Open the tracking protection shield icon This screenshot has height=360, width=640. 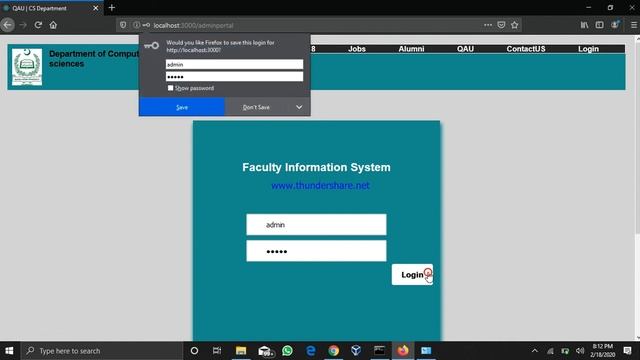(x=123, y=25)
